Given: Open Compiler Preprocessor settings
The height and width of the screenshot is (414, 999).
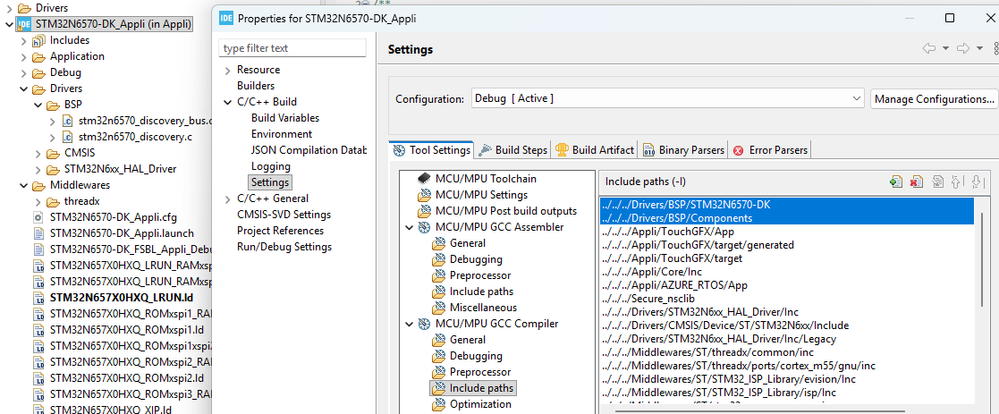Looking at the screenshot, I should (x=471, y=372).
